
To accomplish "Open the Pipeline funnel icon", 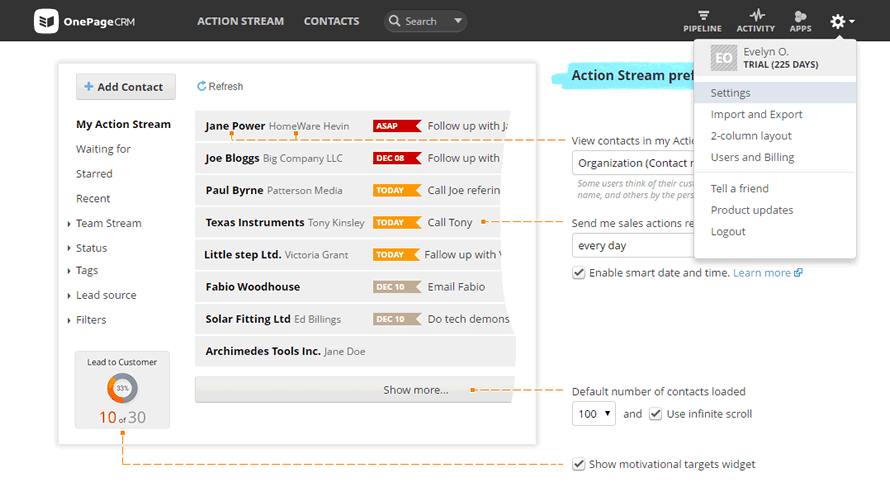I will [x=703, y=16].
